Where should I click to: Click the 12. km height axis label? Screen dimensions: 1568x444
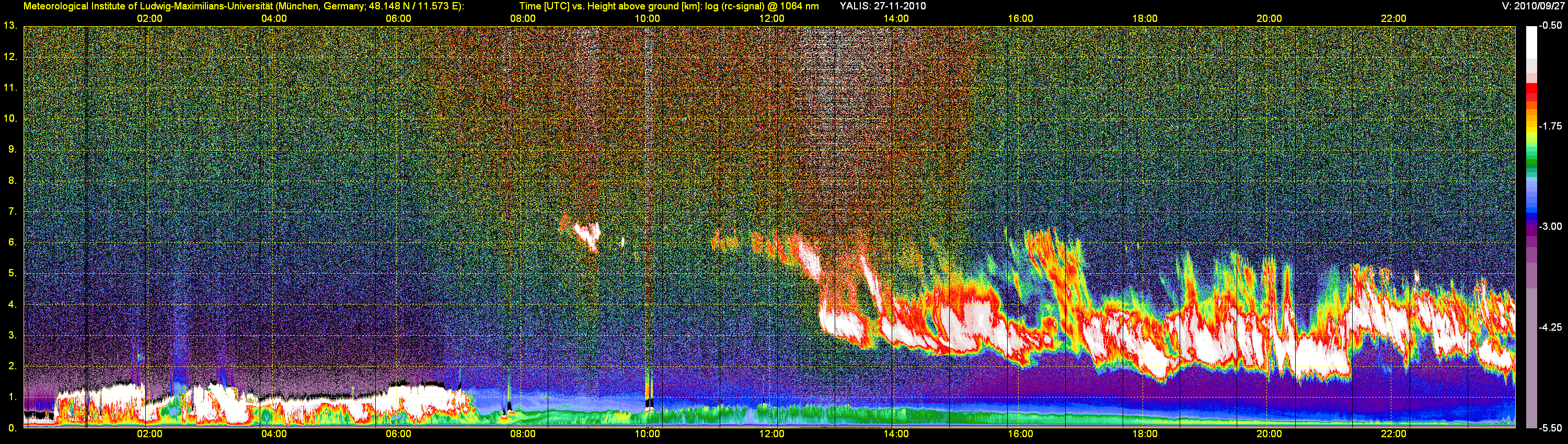pyautogui.click(x=10, y=56)
